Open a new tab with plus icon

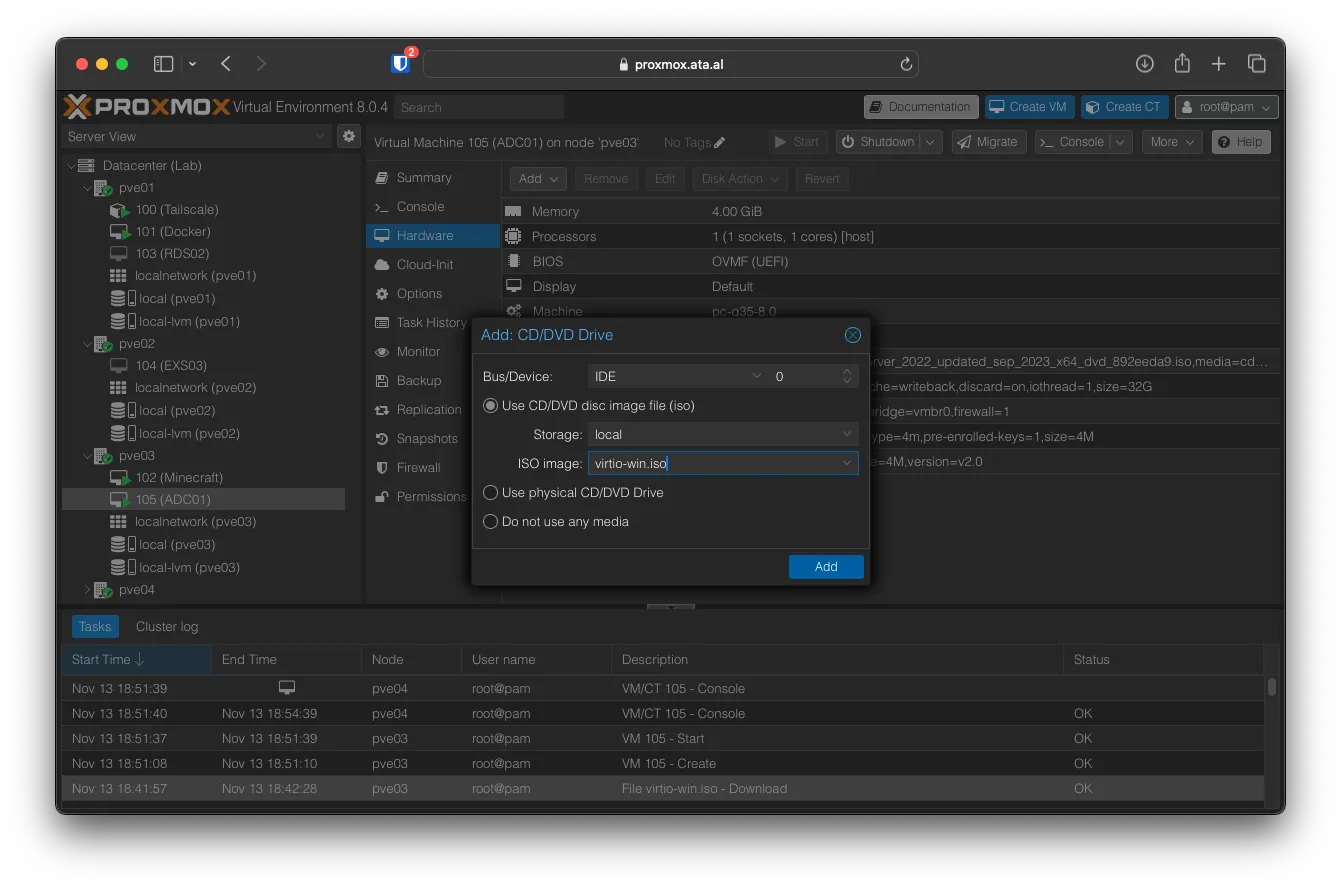[x=1219, y=64]
